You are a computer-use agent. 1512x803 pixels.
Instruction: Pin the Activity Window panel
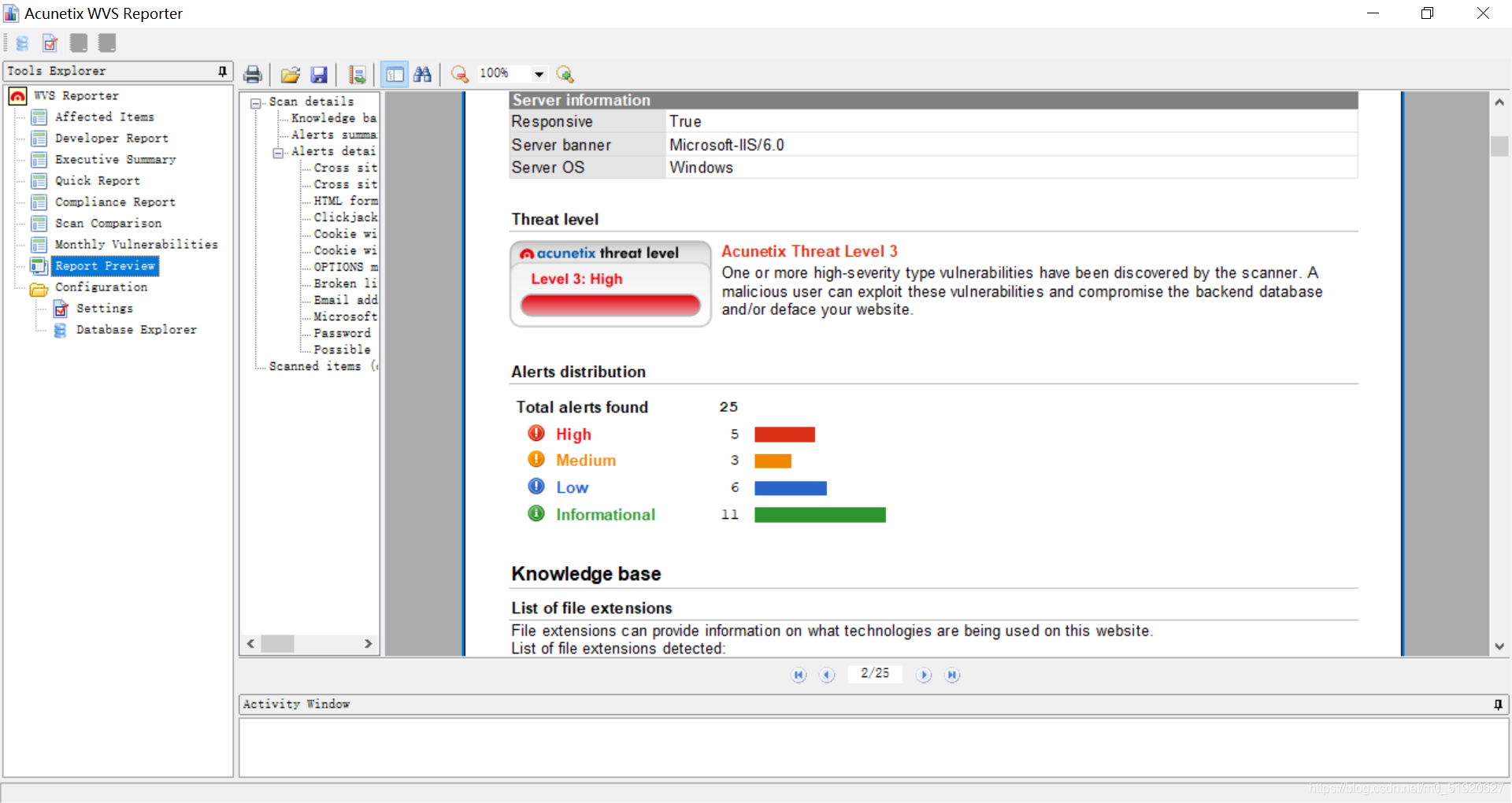(x=1498, y=705)
